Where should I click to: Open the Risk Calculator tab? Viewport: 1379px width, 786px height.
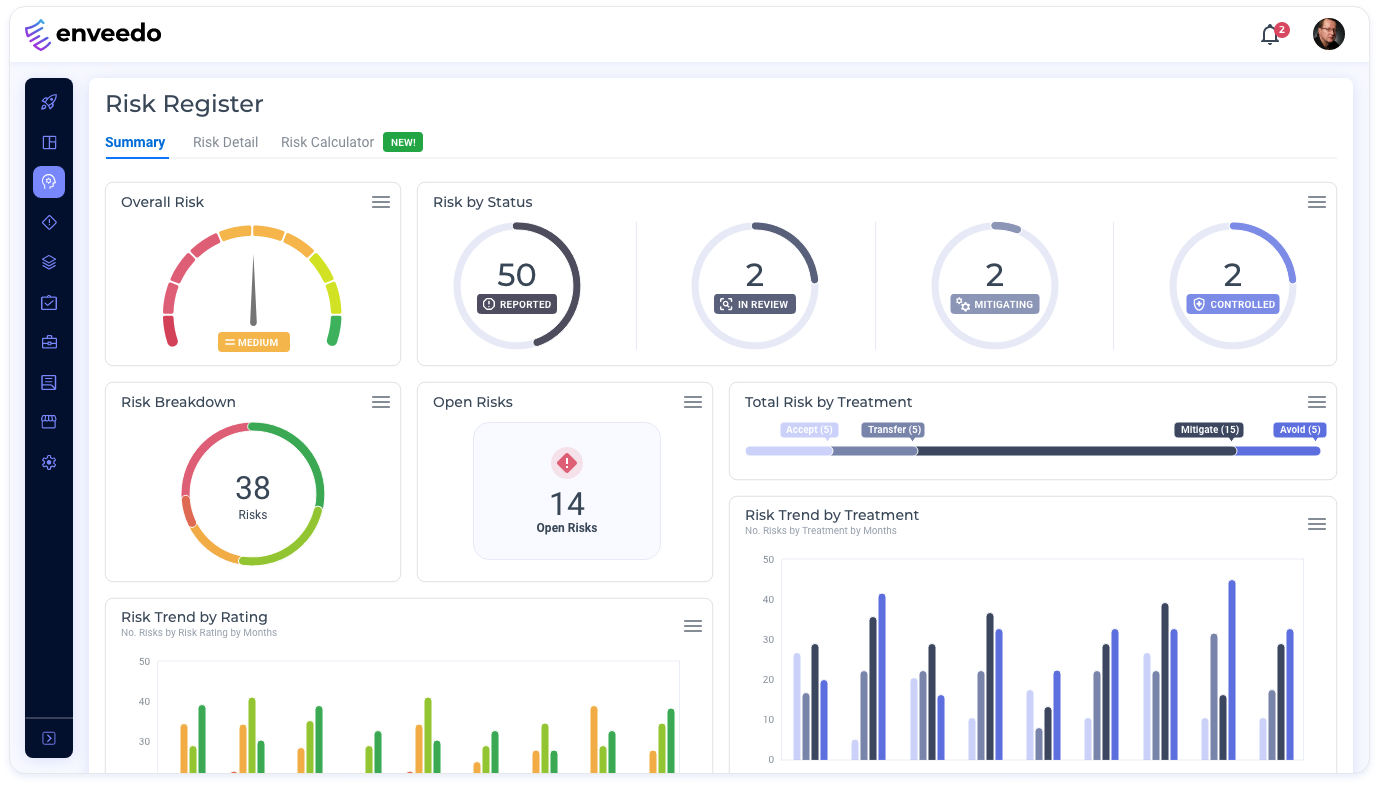coord(327,142)
